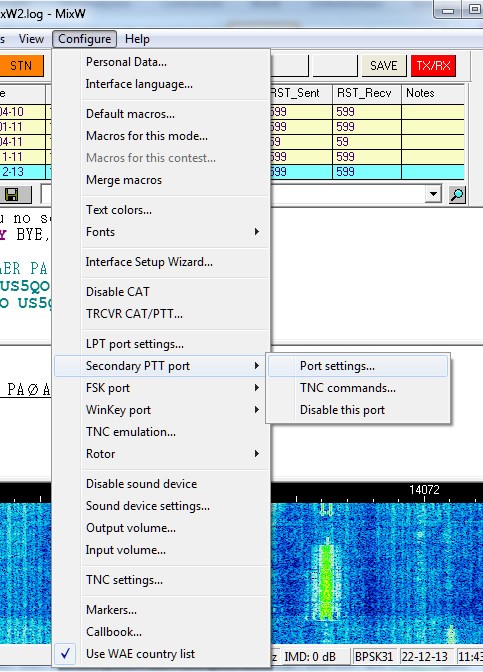Open TNC settings... entry
Viewport: 483px width, 672px height.
[162, 580]
